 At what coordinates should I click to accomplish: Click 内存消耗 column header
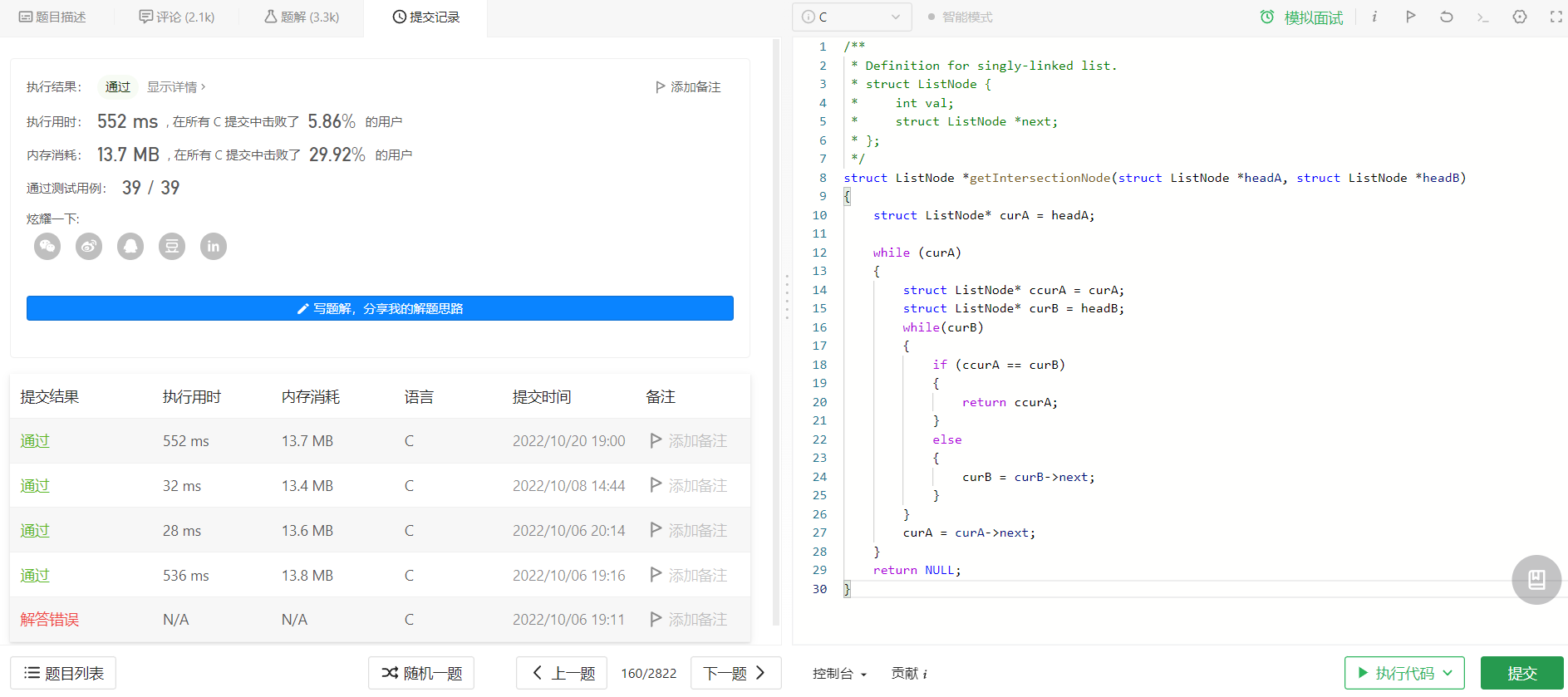click(x=311, y=397)
